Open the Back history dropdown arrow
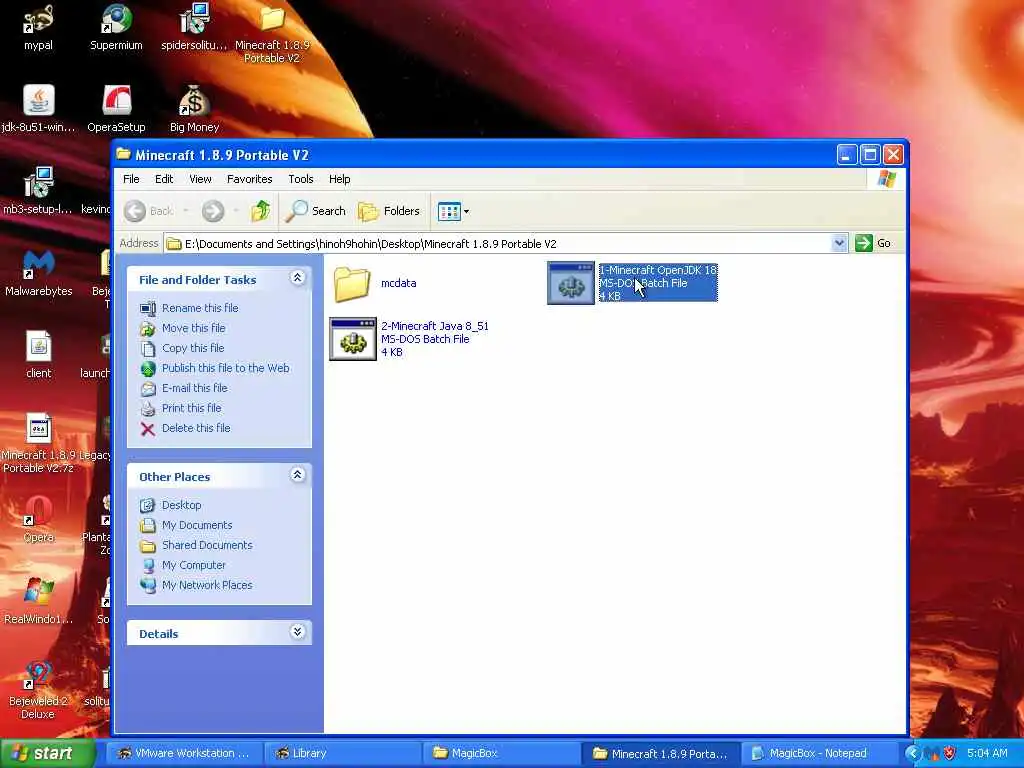Image resolution: width=1024 pixels, height=768 pixels. click(x=186, y=211)
